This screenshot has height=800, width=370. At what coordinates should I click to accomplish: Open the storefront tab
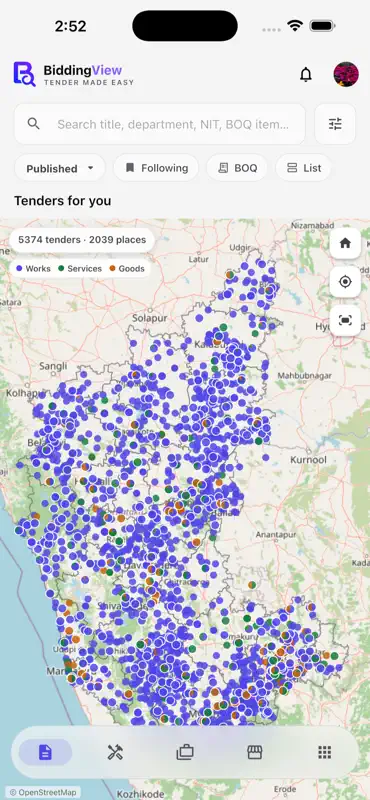point(255,752)
